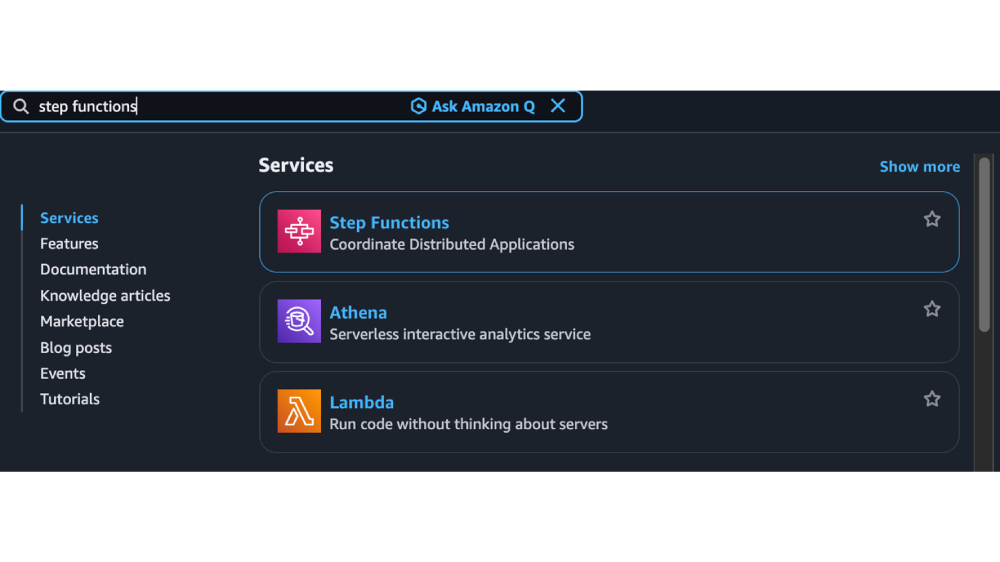Click the Step Functions service icon
Image resolution: width=1000 pixels, height=562 pixels.
click(x=299, y=231)
